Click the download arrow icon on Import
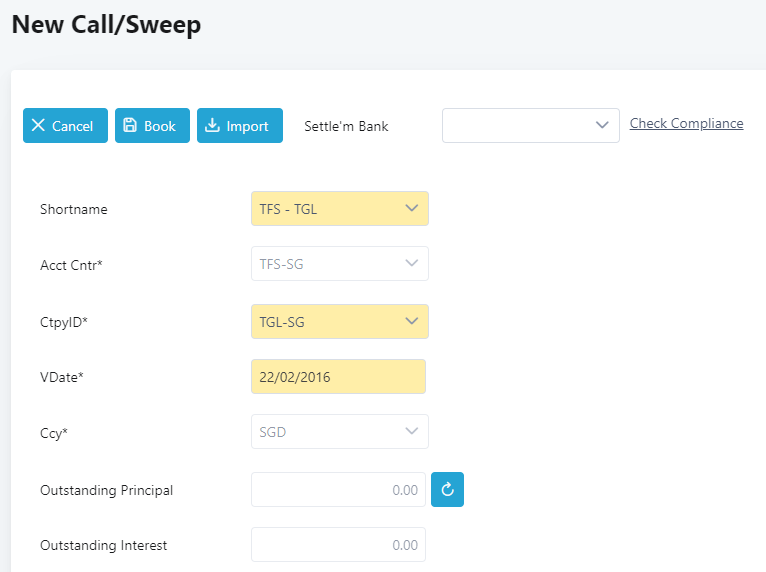This screenshot has width=766, height=572. pyautogui.click(x=212, y=125)
